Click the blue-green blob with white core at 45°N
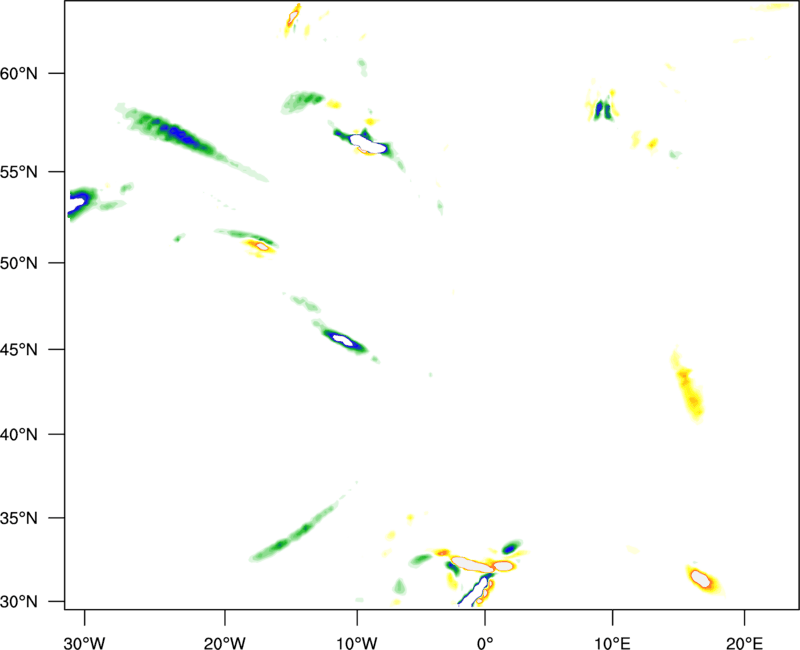 [344, 340]
